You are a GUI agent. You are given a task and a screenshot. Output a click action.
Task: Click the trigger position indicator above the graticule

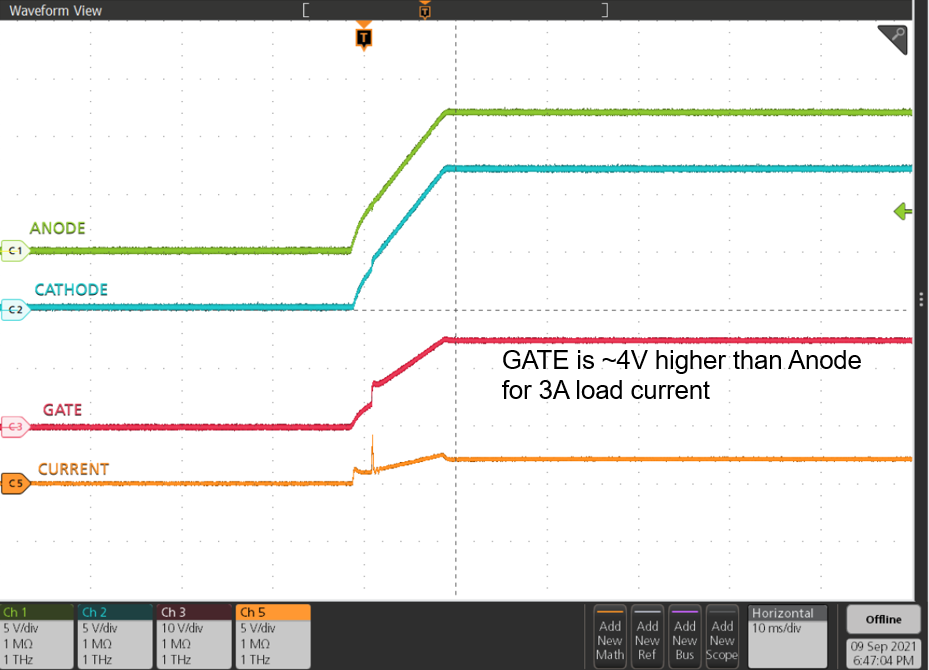pos(425,11)
